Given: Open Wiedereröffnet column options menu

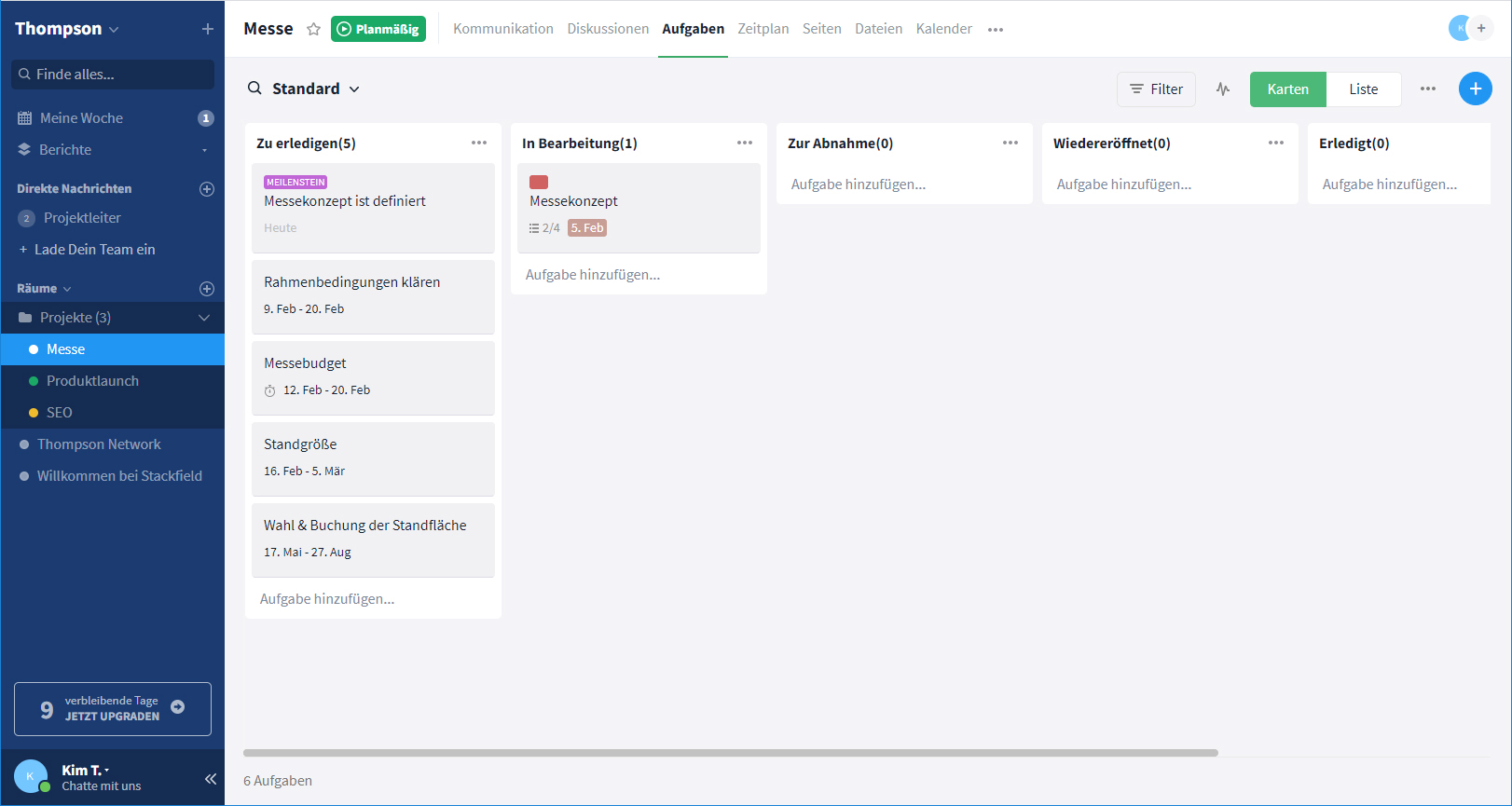Looking at the screenshot, I should point(1276,143).
